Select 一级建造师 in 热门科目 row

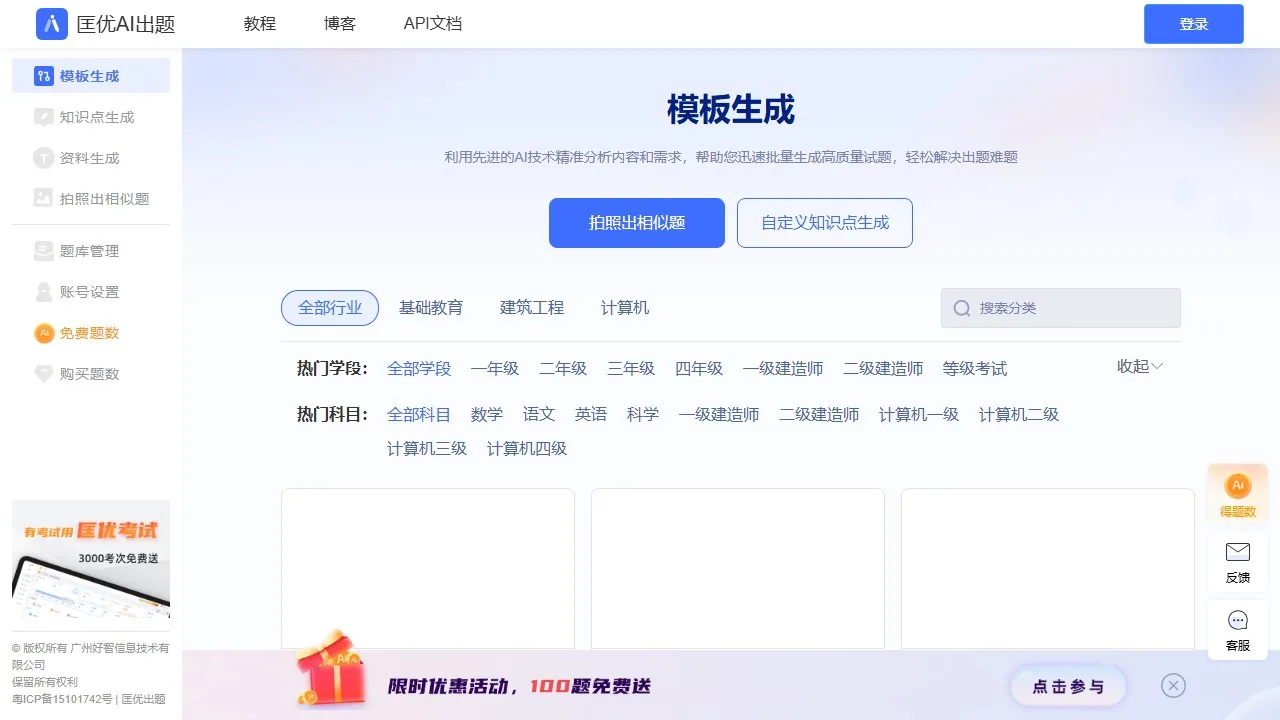719,414
